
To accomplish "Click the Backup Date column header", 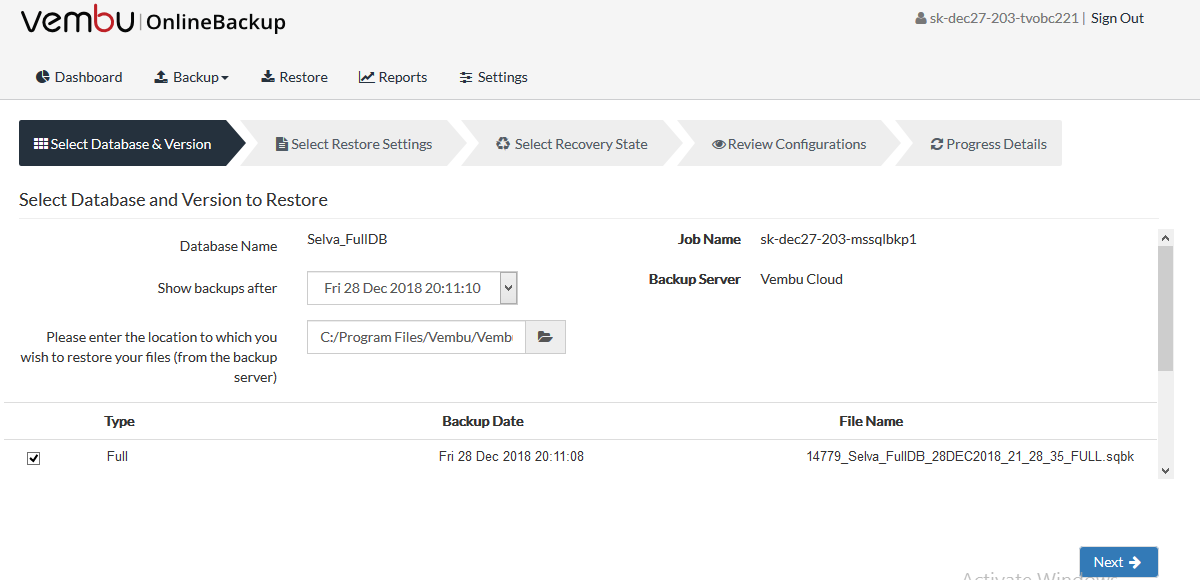I will (483, 421).
